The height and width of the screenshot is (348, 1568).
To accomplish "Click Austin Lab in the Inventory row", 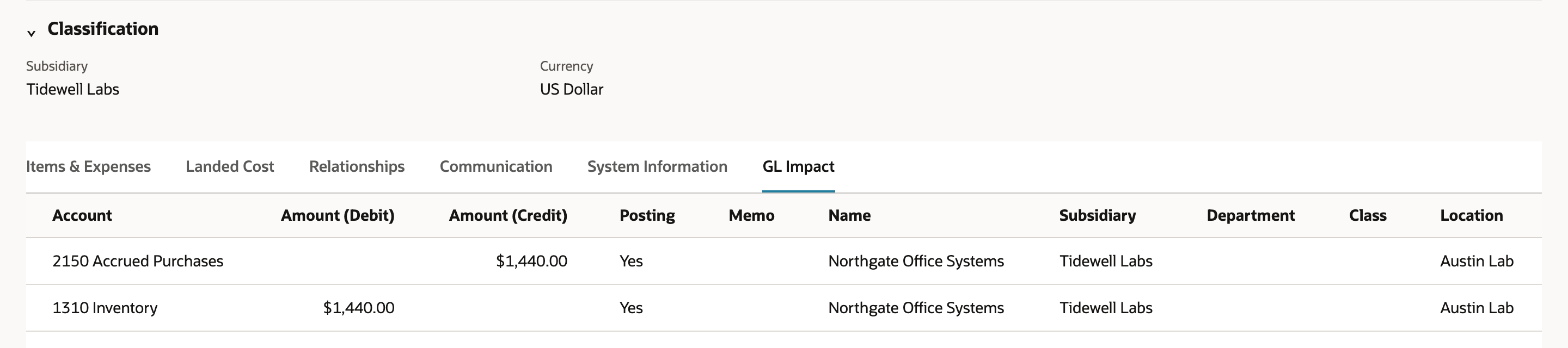I will tap(1477, 308).
